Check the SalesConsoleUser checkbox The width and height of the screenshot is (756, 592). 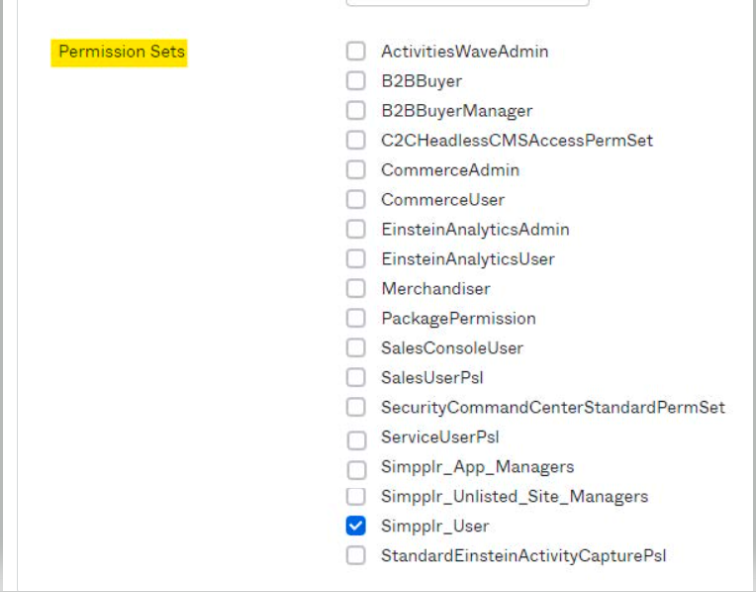point(356,348)
